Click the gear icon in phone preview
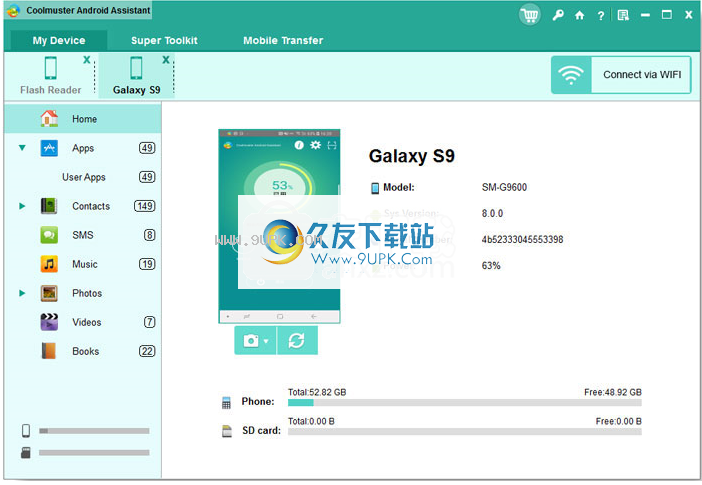The image size is (702, 485). click(x=316, y=145)
